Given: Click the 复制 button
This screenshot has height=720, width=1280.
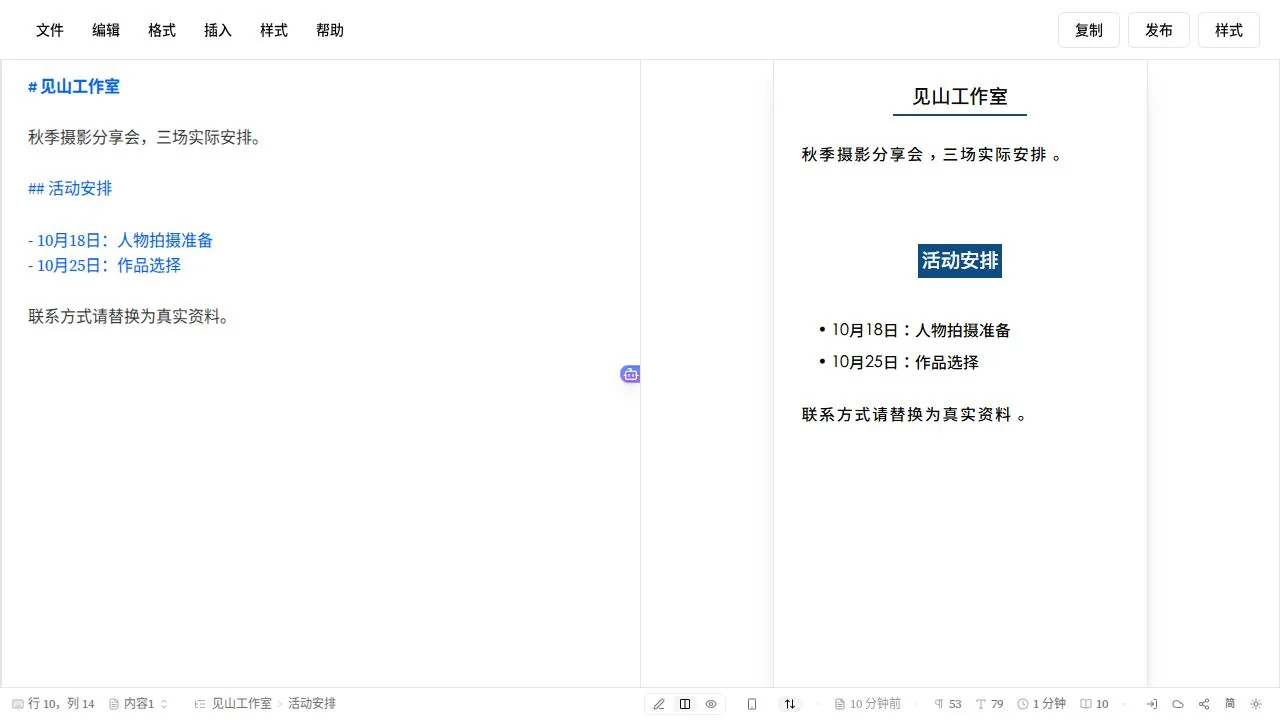Looking at the screenshot, I should click(1089, 30).
